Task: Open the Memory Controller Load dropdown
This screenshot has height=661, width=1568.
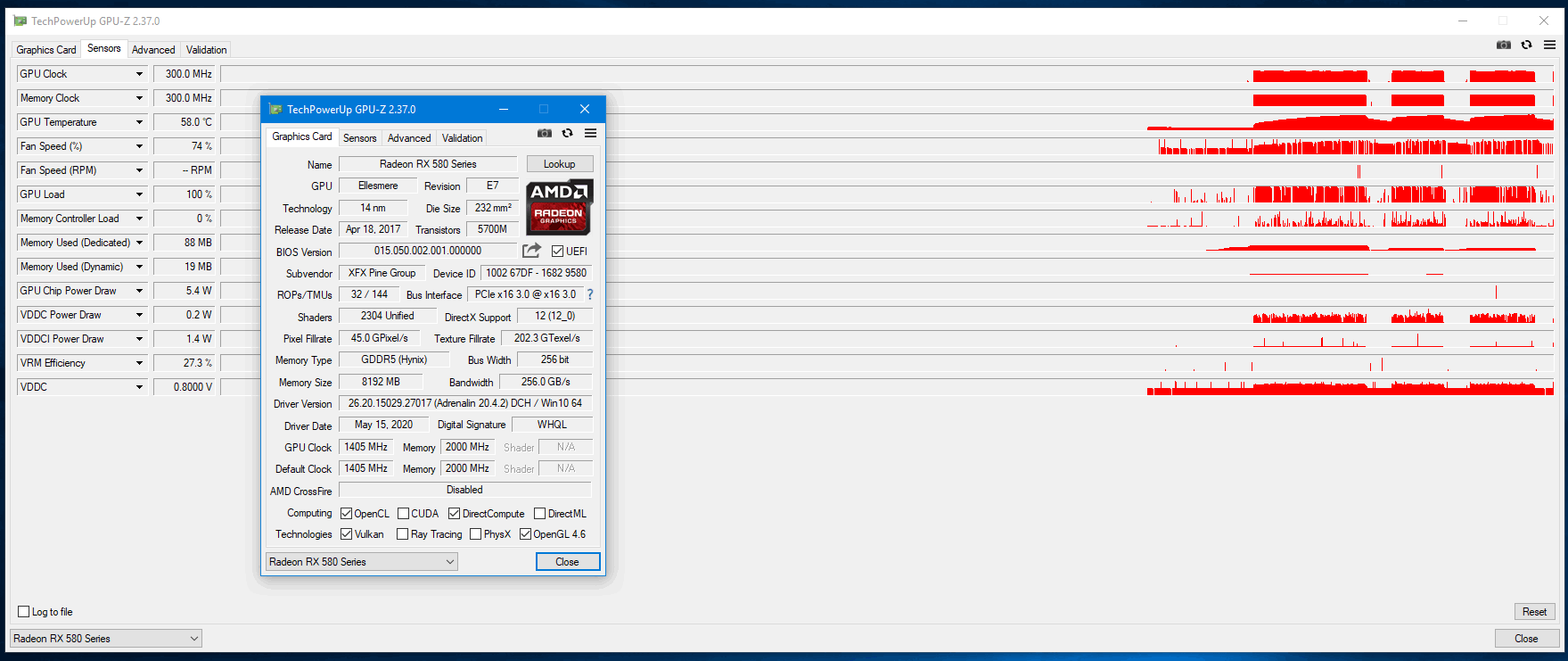Action: (139, 219)
